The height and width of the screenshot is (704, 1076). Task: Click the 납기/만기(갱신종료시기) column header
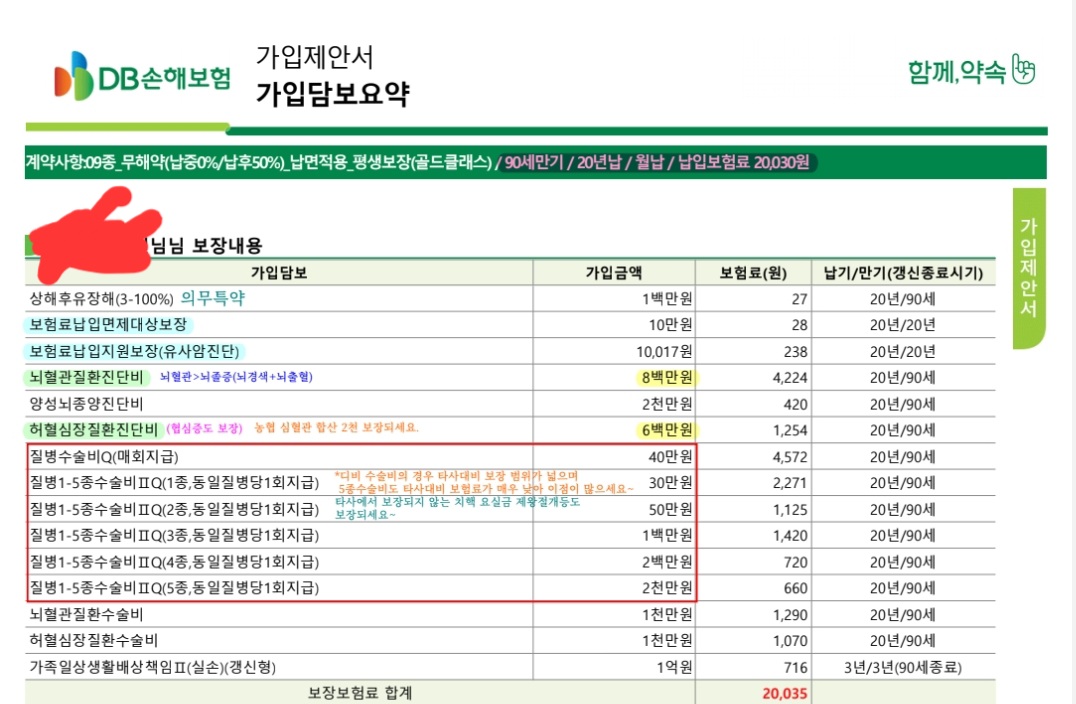(902, 273)
